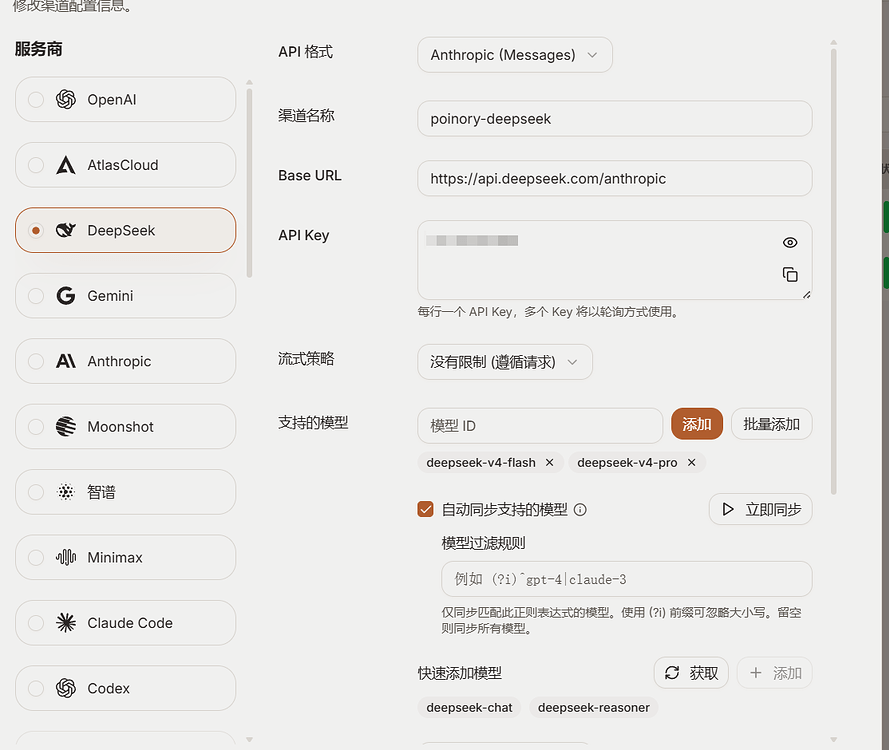Add deepseek-reasoner quick model tag

(594, 707)
